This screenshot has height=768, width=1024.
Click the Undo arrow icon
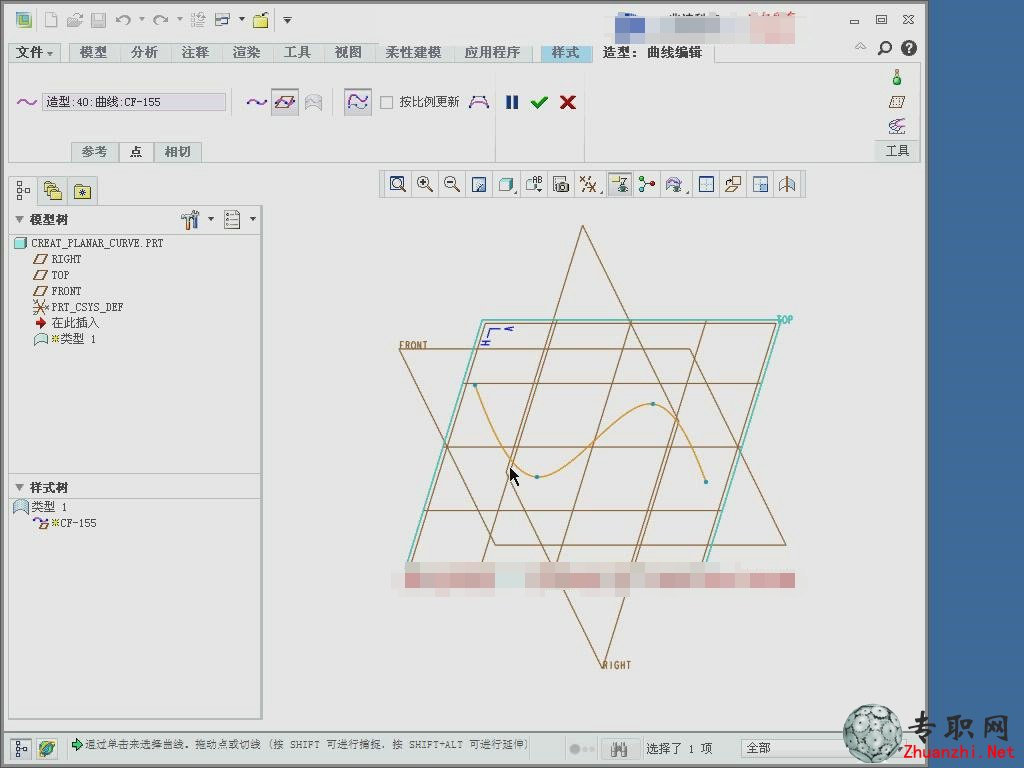point(123,20)
